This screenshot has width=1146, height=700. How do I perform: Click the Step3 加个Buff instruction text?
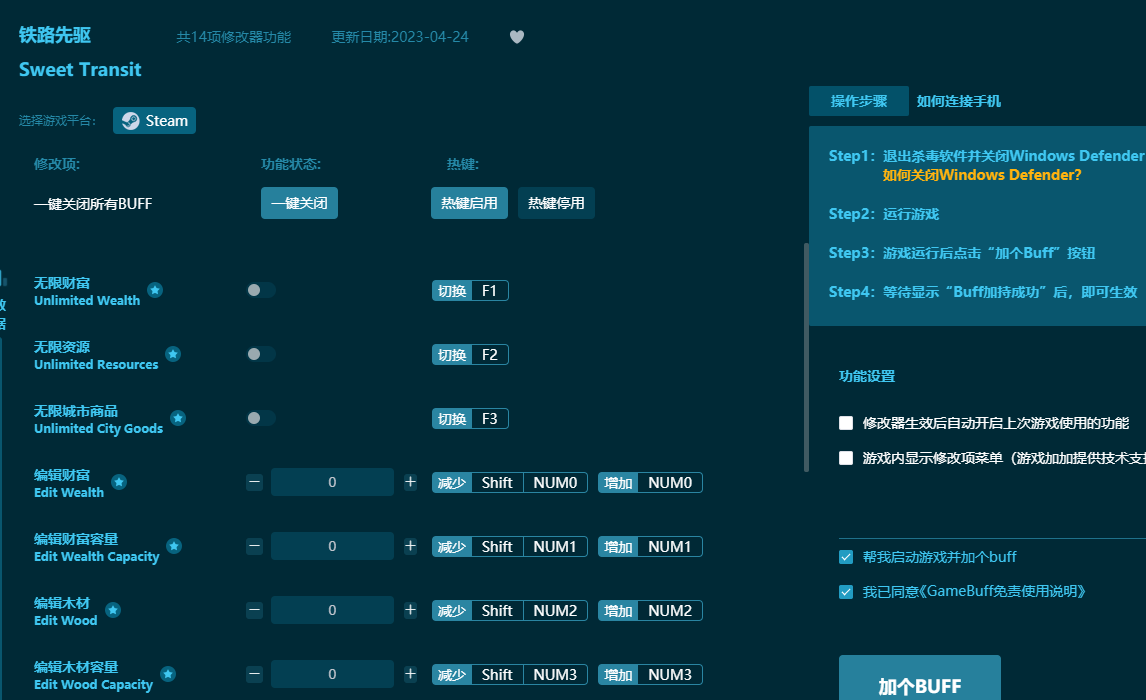pyautogui.click(x=962, y=253)
